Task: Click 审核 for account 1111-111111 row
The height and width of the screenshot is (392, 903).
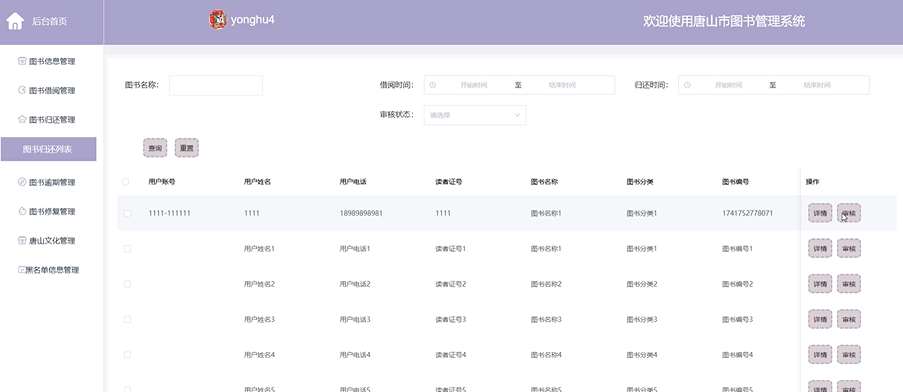Action: pos(849,213)
